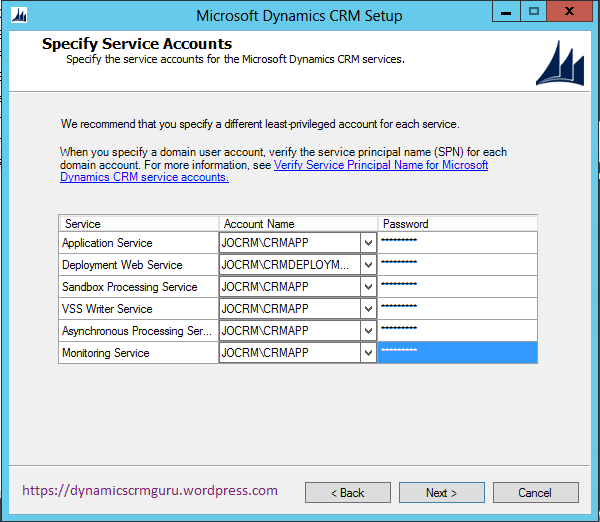Open Sandbox Processing Service account dropdown
Viewport: 600px width, 522px height.
point(368,287)
